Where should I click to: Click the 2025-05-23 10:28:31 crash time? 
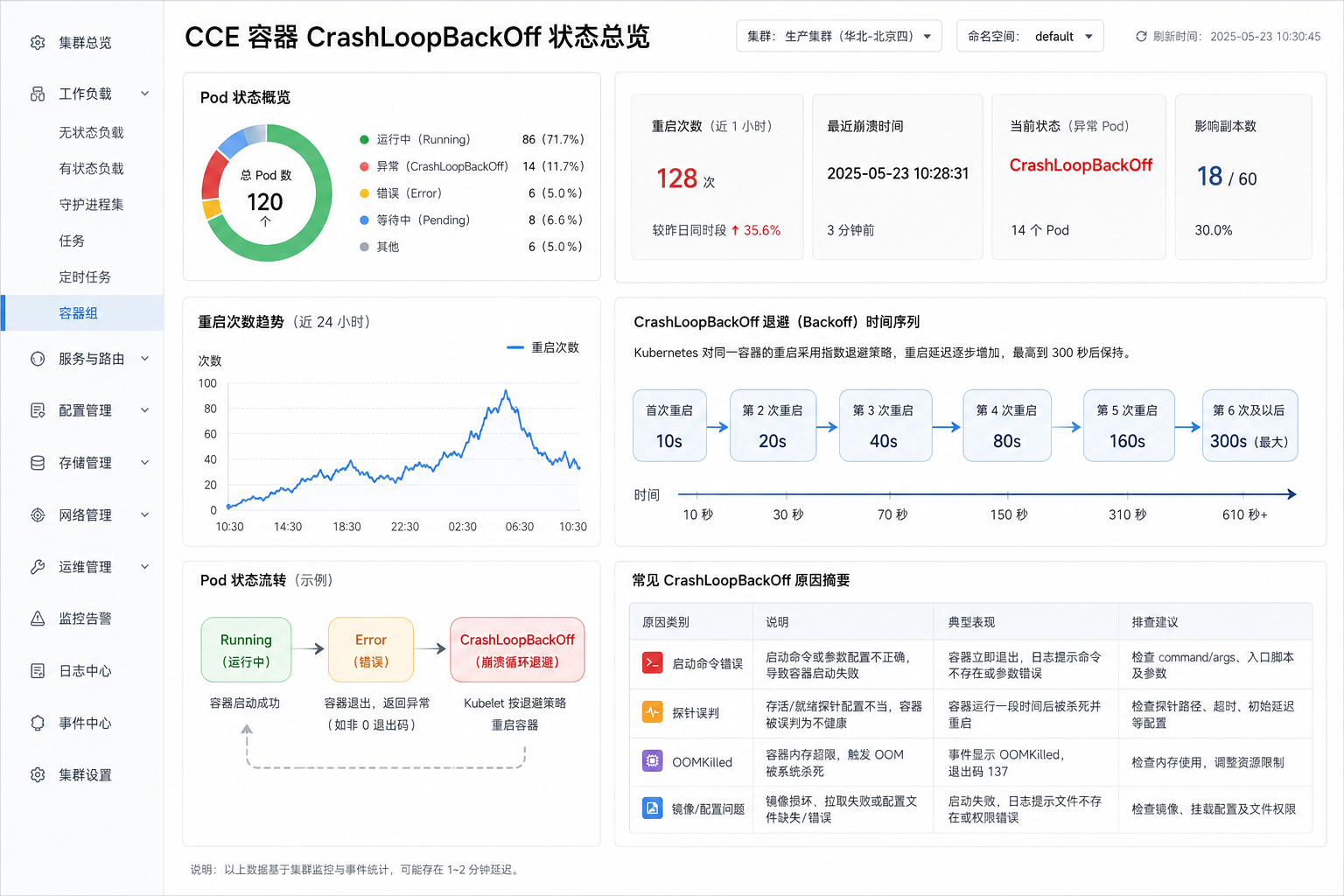click(x=898, y=173)
